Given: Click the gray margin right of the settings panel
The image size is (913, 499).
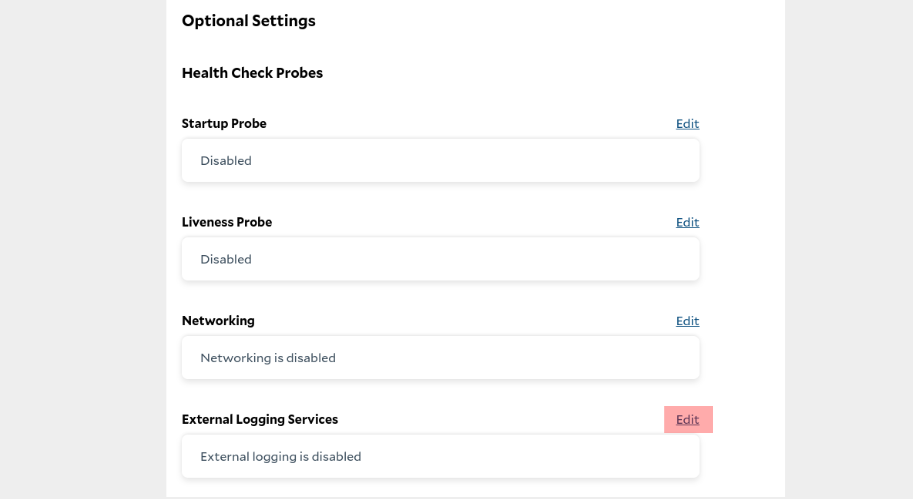Looking at the screenshot, I should [x=848, y=250].
